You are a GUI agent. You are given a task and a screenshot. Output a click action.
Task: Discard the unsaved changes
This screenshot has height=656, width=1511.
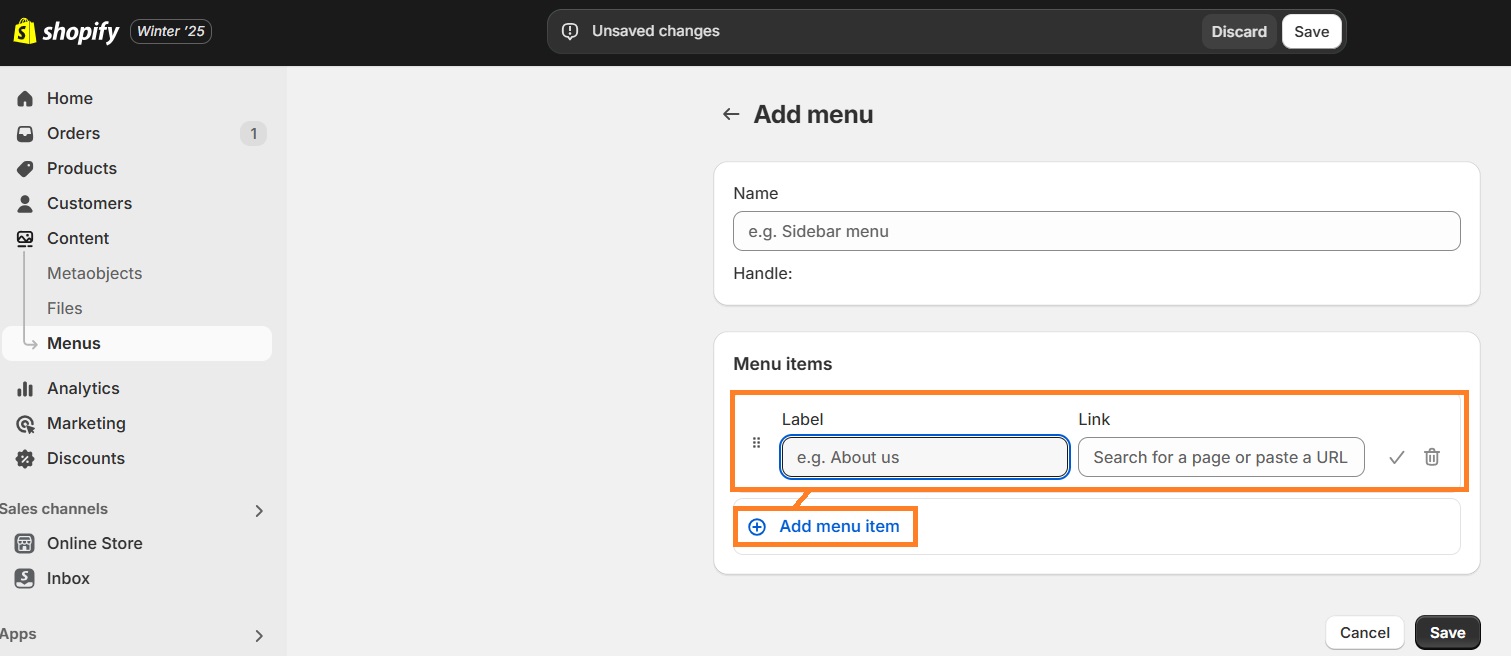[x=1238, y=31]
